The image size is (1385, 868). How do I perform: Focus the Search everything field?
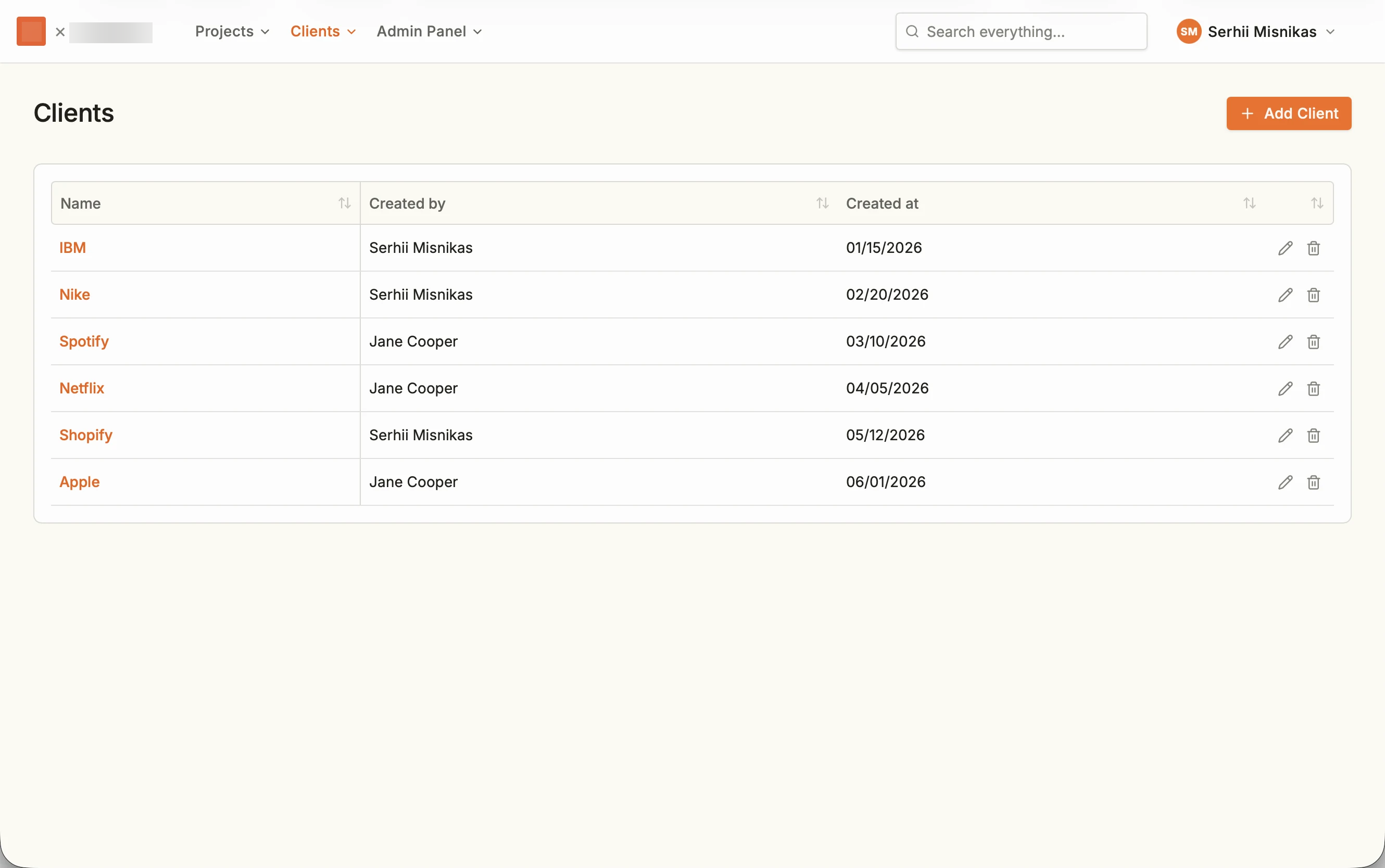1021,32
